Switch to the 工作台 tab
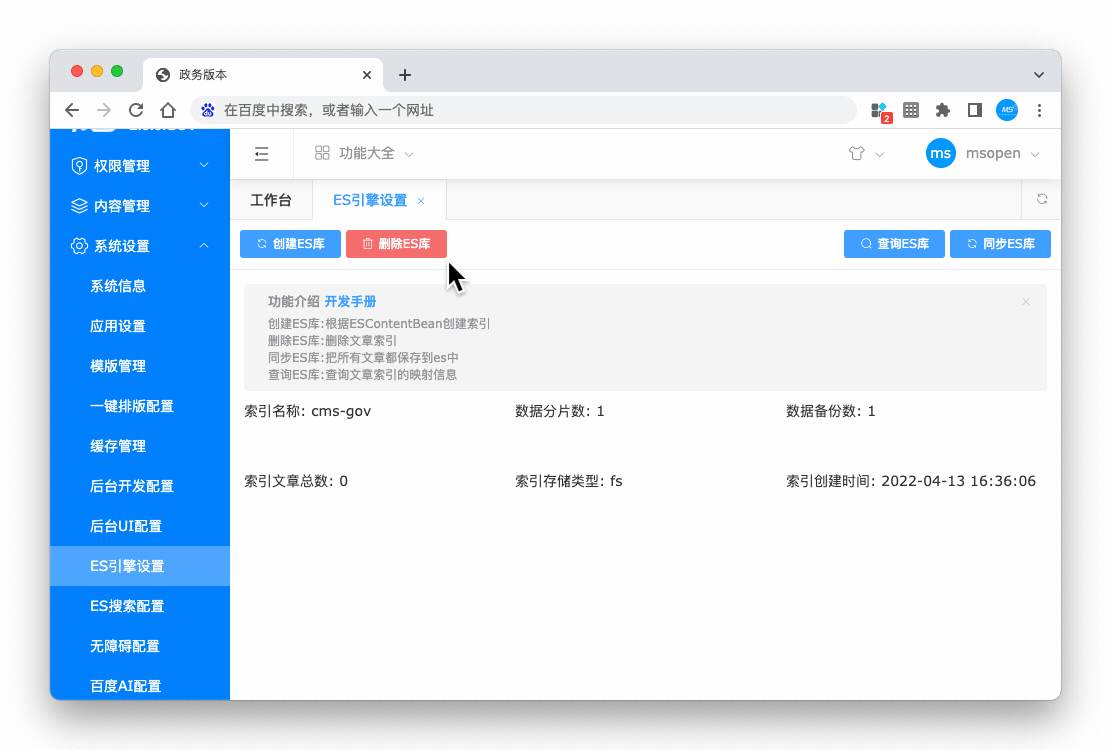Viewport: 1111px width, 750px height. [x=271, y=200]
